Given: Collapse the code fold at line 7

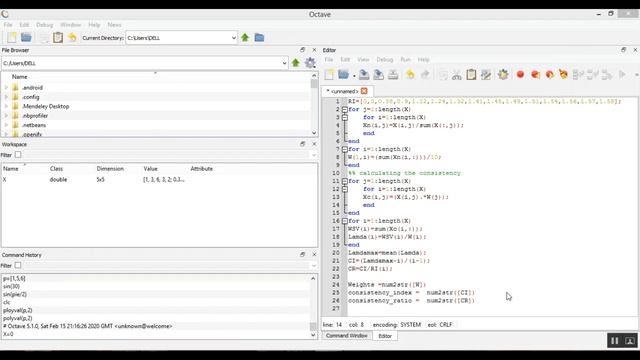Looking at the screenshot, I should coord(344,149).
